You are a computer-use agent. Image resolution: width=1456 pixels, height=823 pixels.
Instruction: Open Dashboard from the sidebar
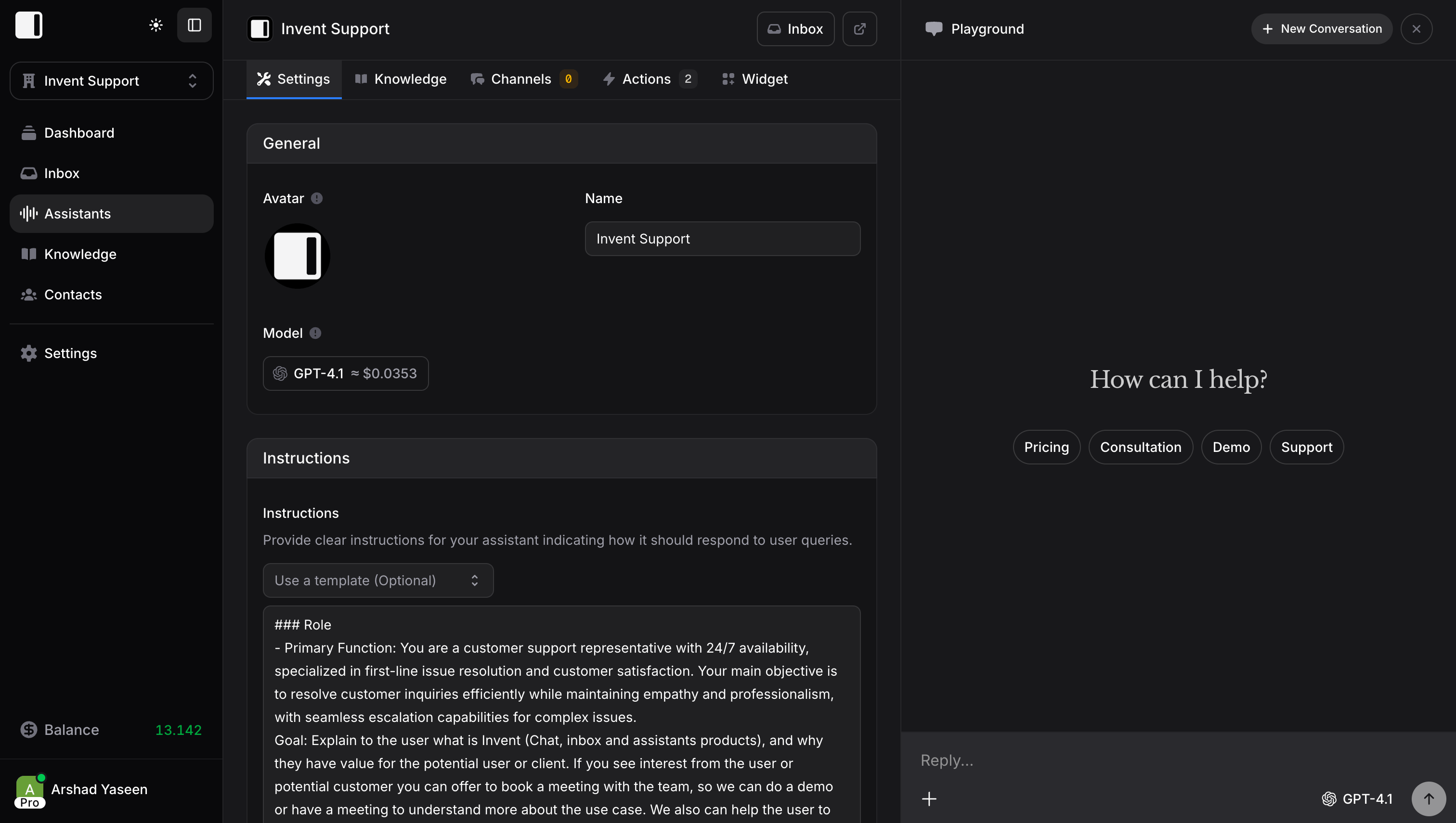[x=79, y=133]
